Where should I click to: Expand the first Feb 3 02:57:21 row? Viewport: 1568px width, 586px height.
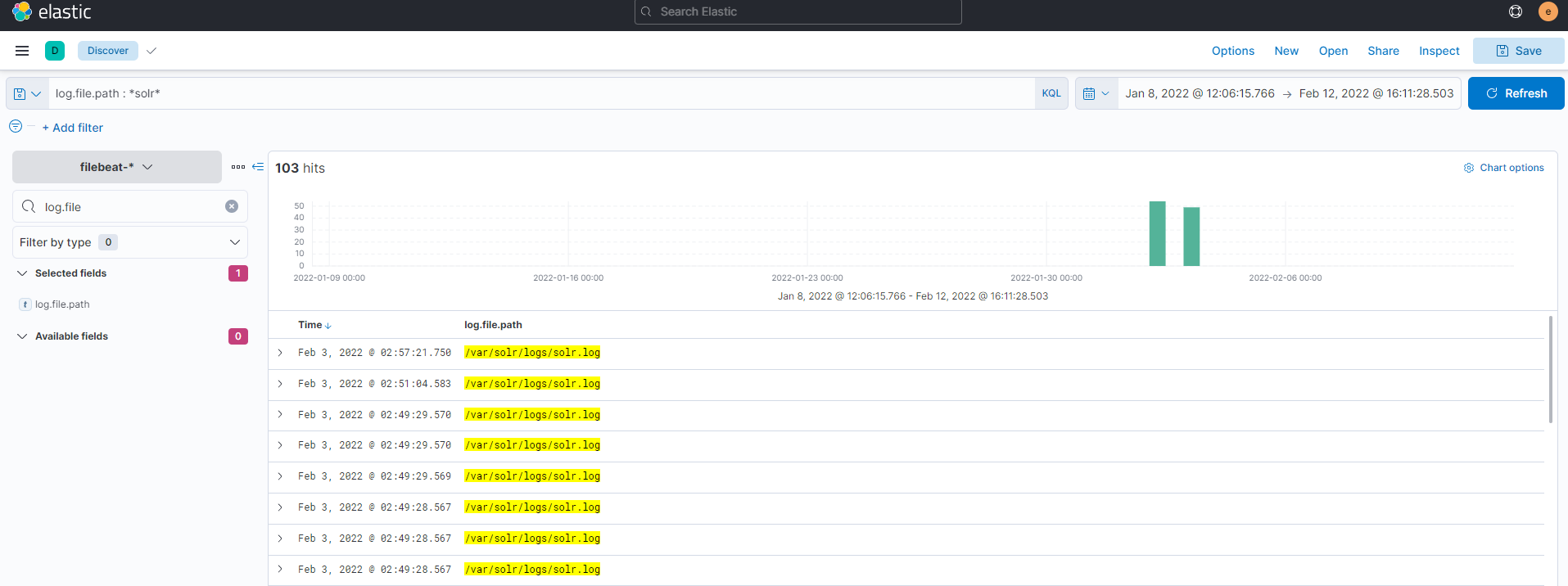click(x=280, y=353)
